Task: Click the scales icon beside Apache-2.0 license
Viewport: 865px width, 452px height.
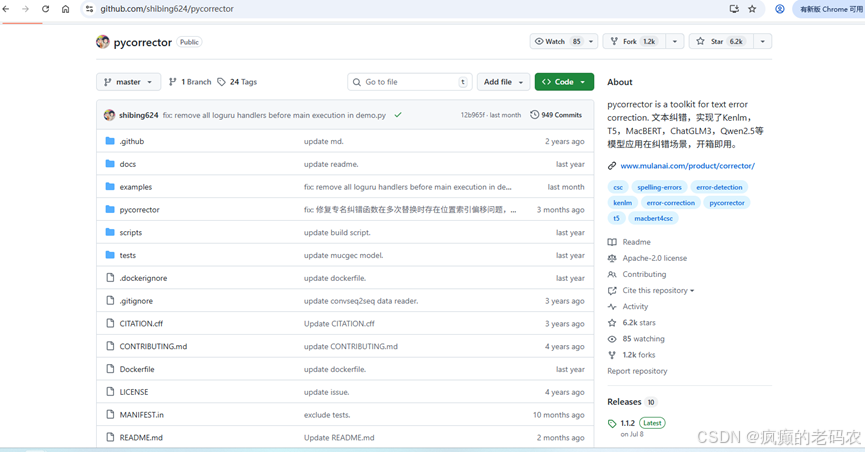Action: point(612,258)
